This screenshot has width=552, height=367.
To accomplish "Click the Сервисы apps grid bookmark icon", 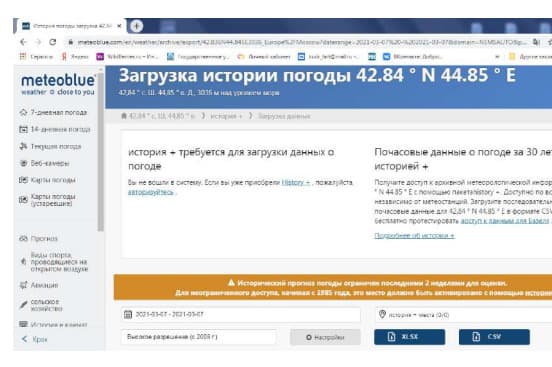I will pos(23,56).
